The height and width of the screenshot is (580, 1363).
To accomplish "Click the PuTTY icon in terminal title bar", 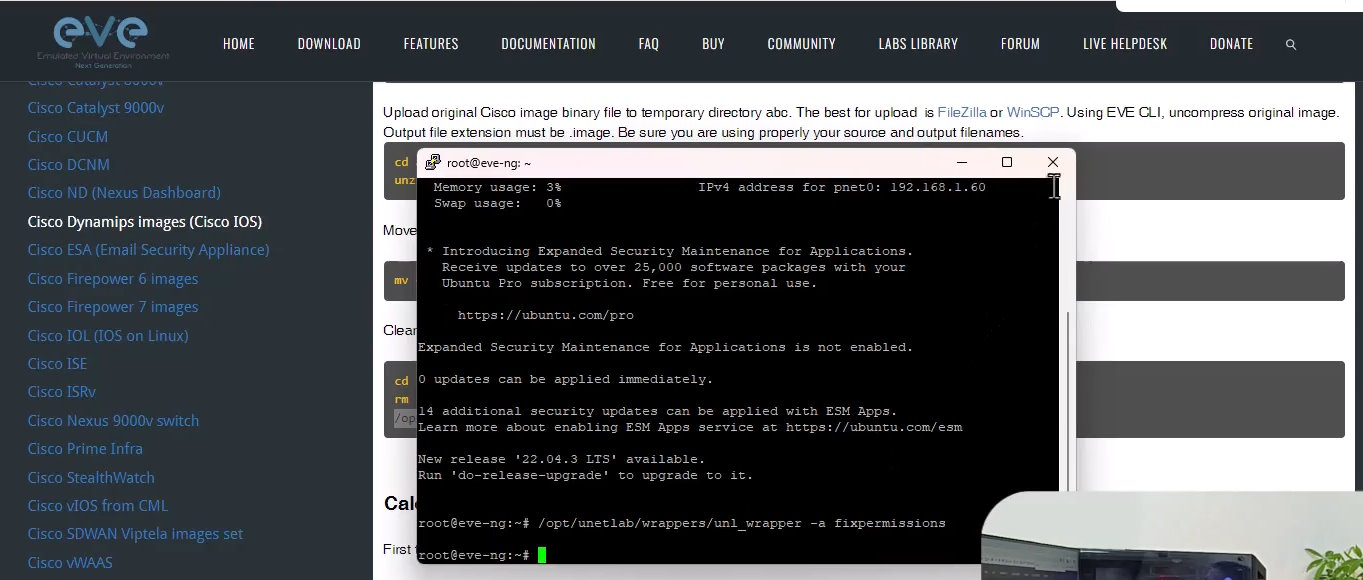I will point(432,163).
